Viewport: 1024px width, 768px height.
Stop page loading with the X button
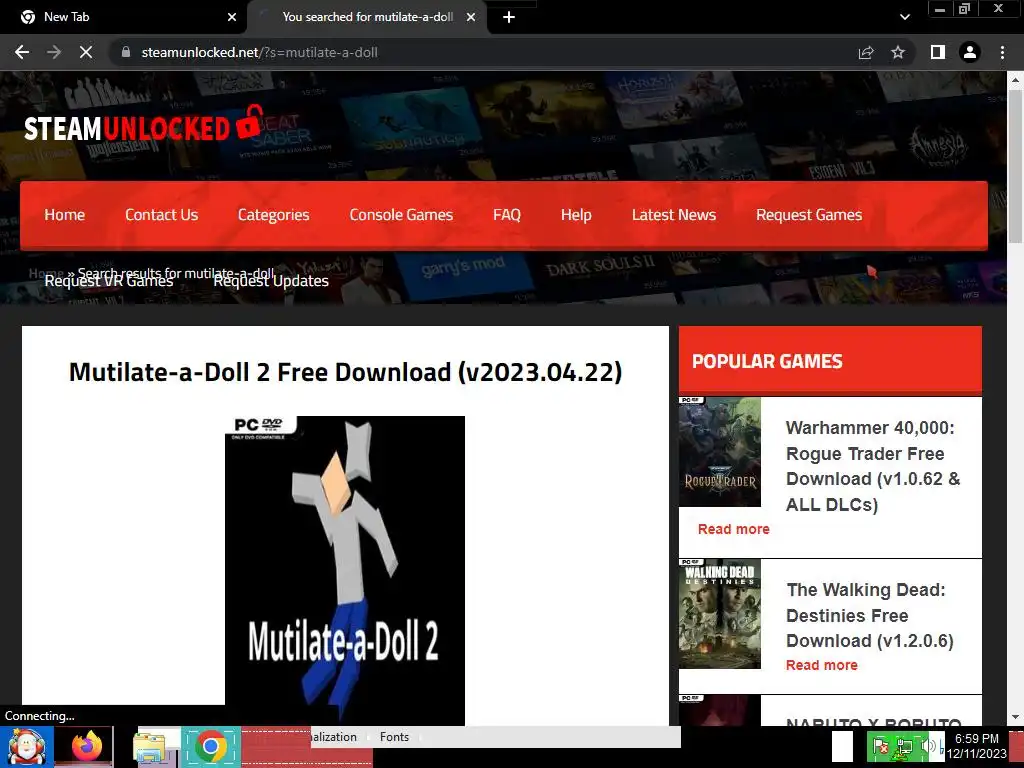pyautogui.click(x=86, y=52)
